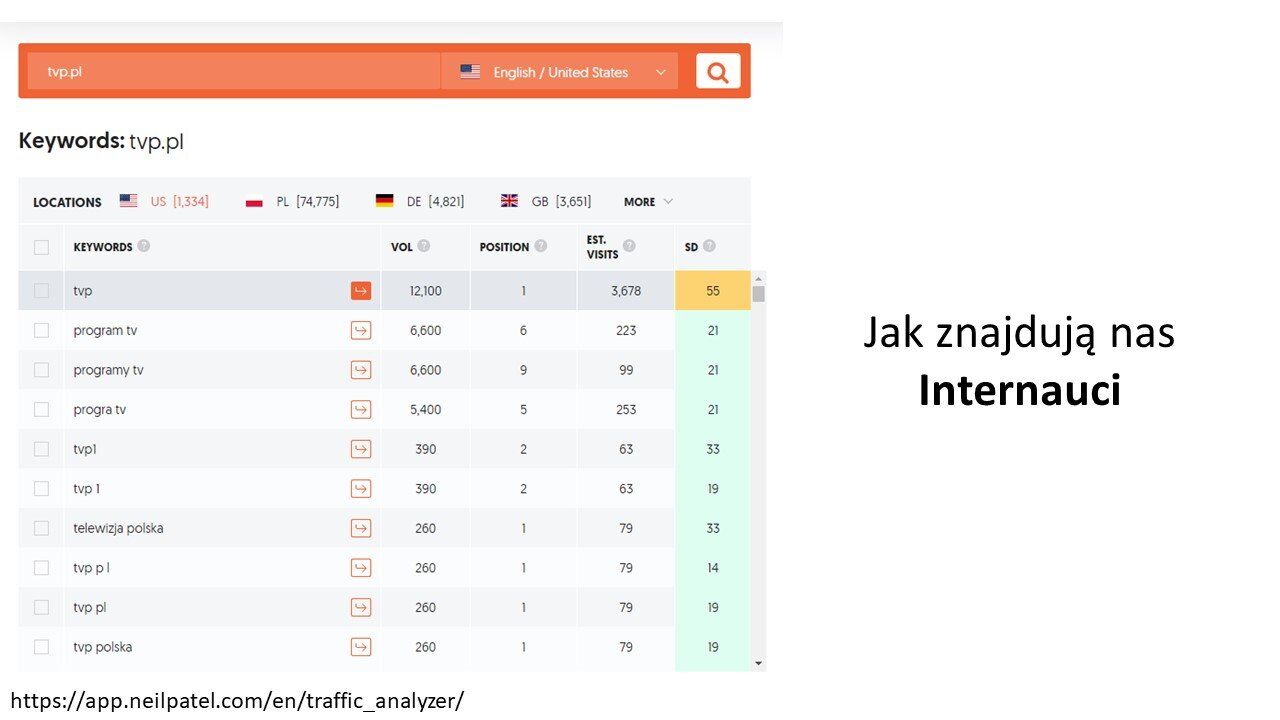Click the SD value 55 cell
The image size is (1280, 720).
tap(713, 291)
